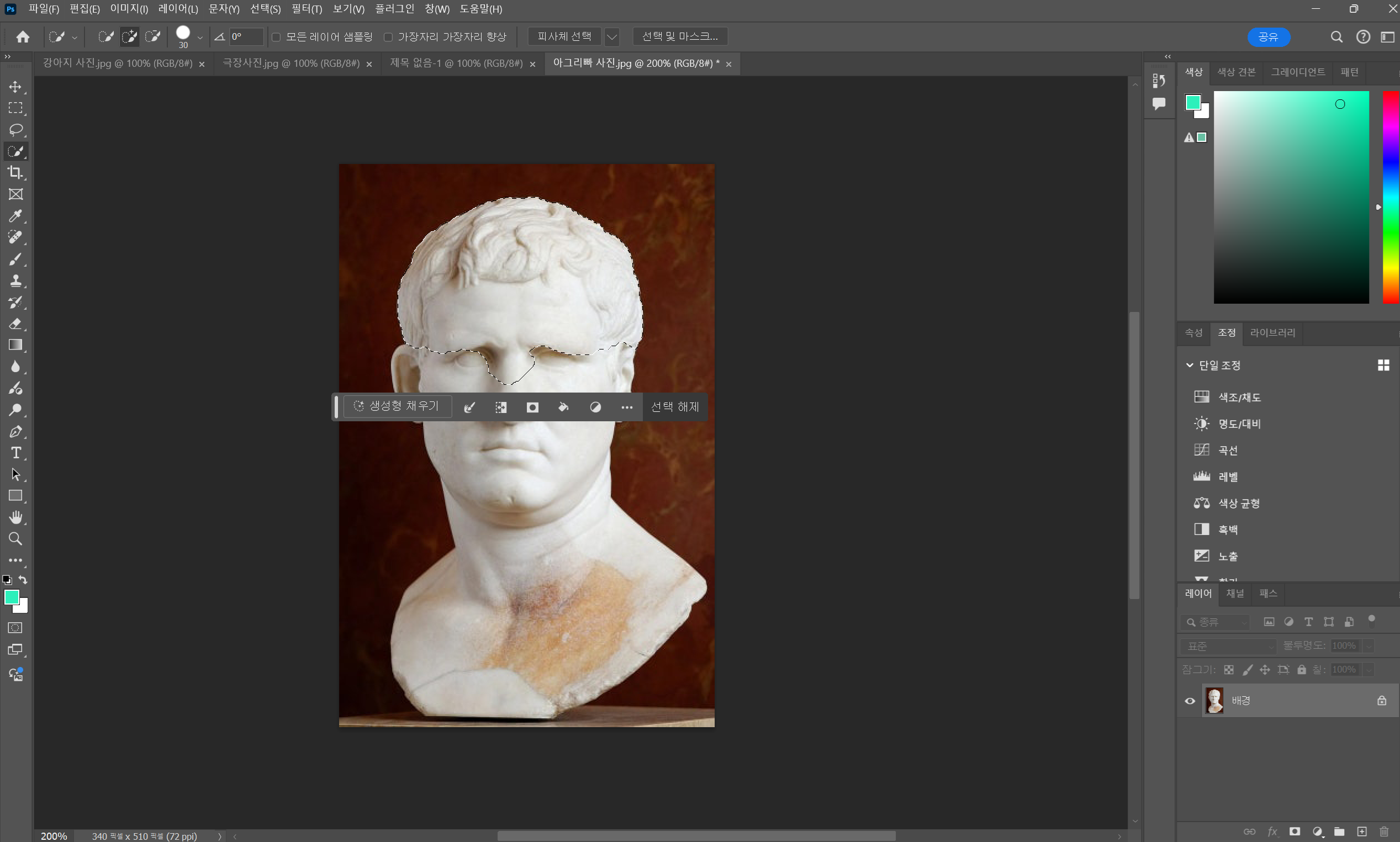Enable 모든 레이어 샘플링 checkbox
The height and width of the screenshot is (842, 1400).
coord(276,37)
